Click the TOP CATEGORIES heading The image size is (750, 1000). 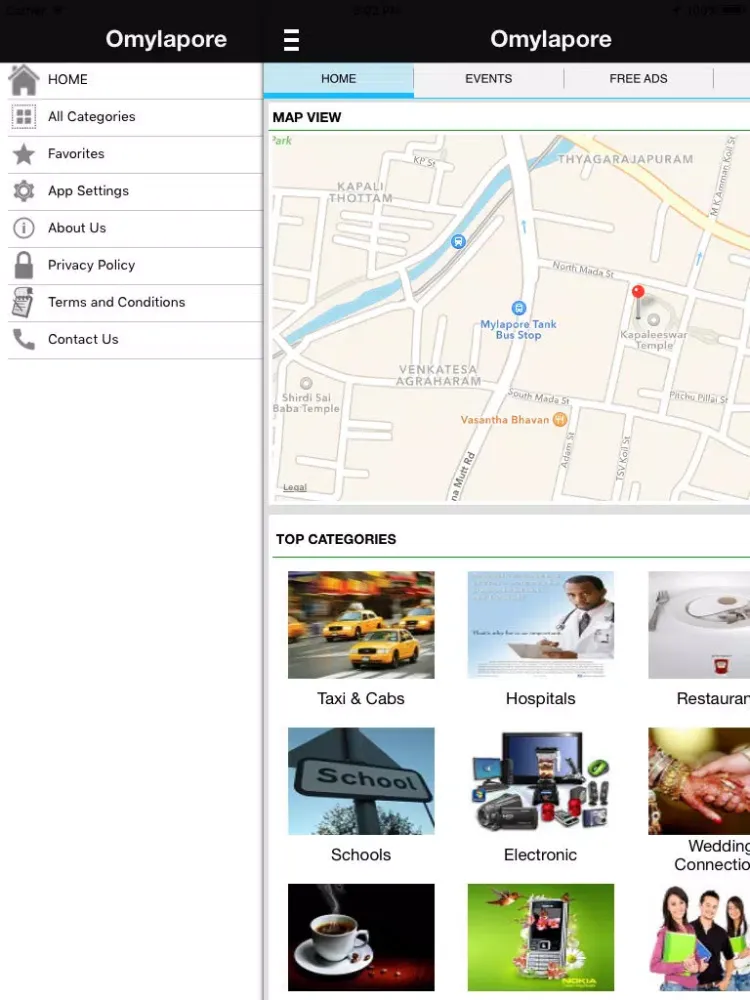336,539
